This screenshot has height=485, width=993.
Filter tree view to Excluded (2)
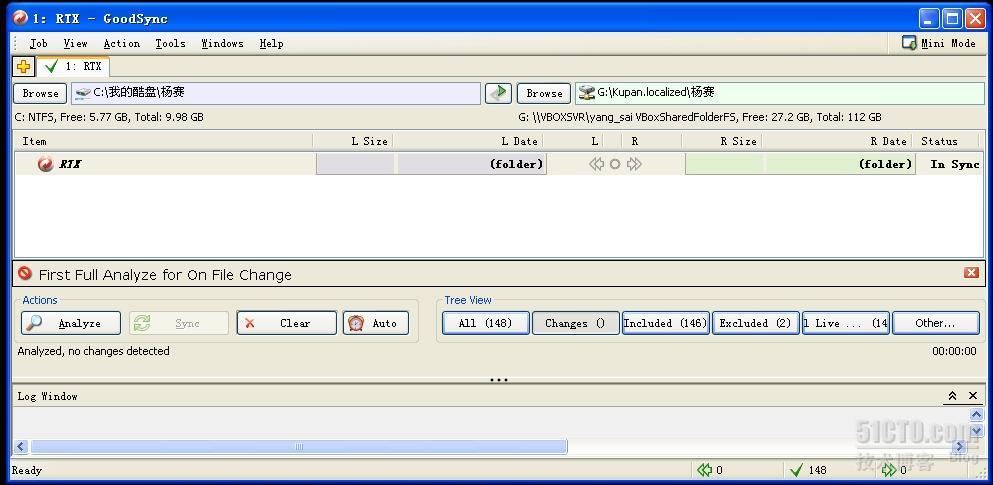pos(756,323)
